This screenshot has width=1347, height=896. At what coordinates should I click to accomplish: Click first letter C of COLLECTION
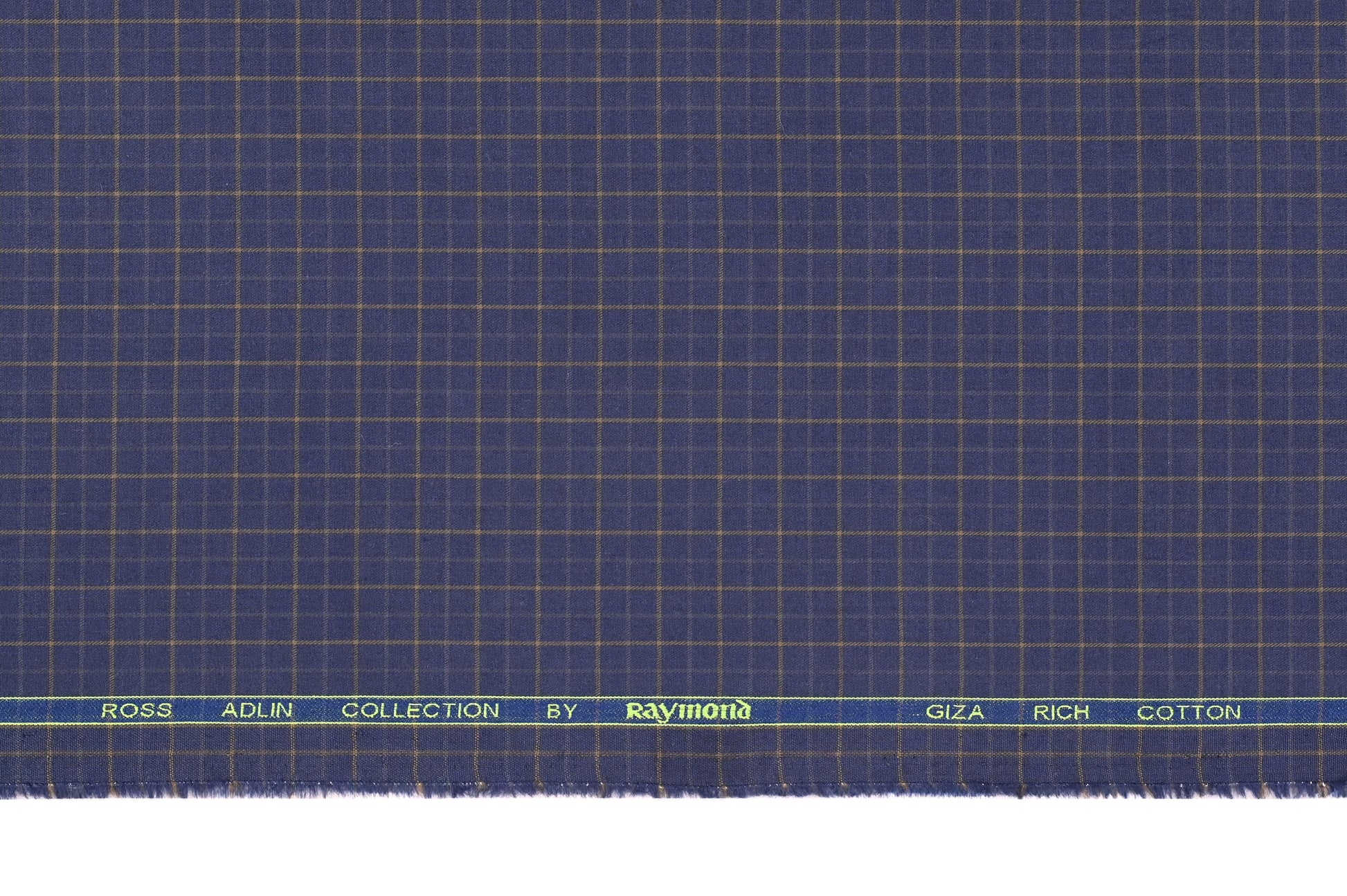[x=350, y=711]
